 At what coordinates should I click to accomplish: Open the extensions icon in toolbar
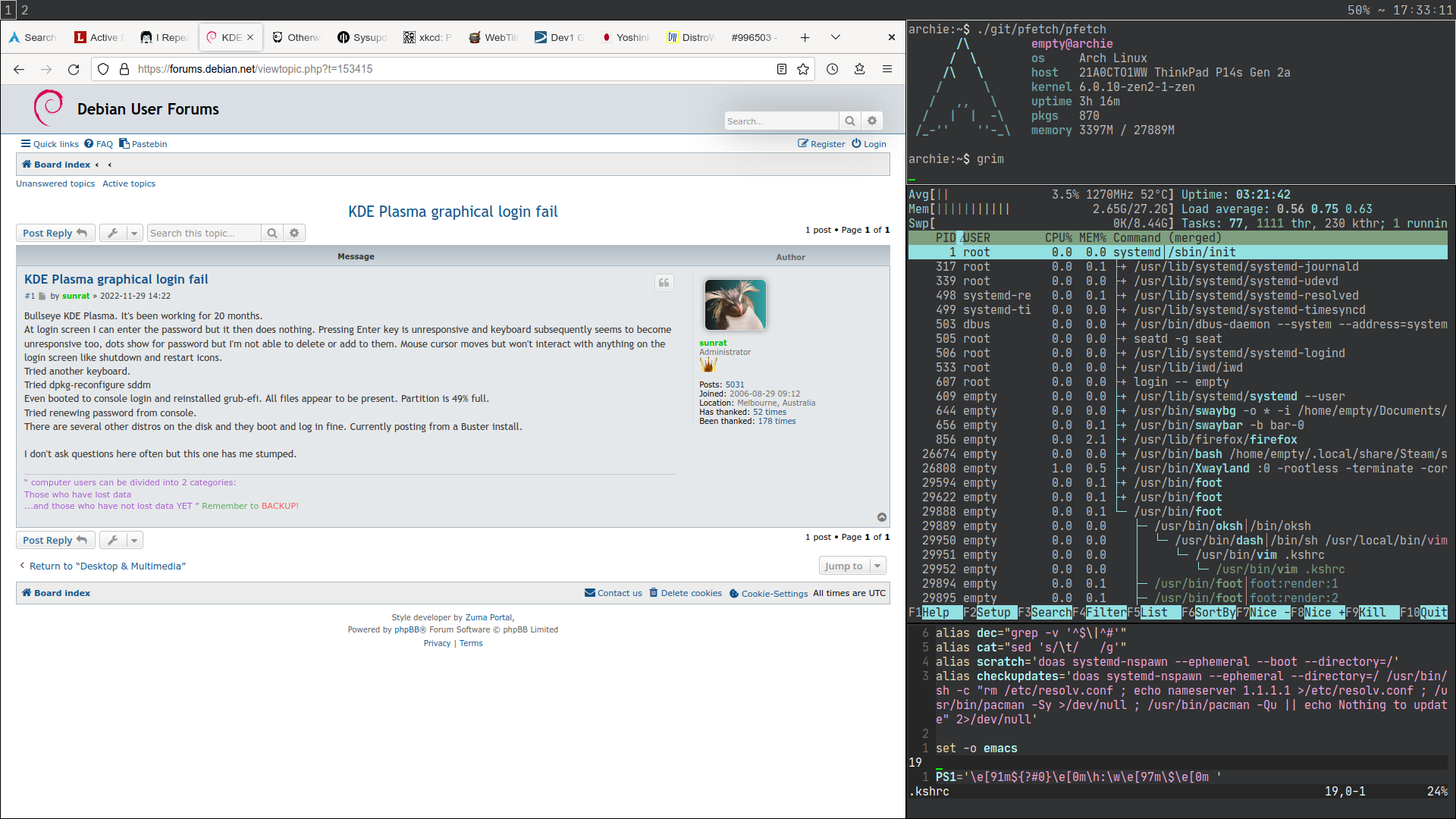pyautogui.click(x=859, y=69)
